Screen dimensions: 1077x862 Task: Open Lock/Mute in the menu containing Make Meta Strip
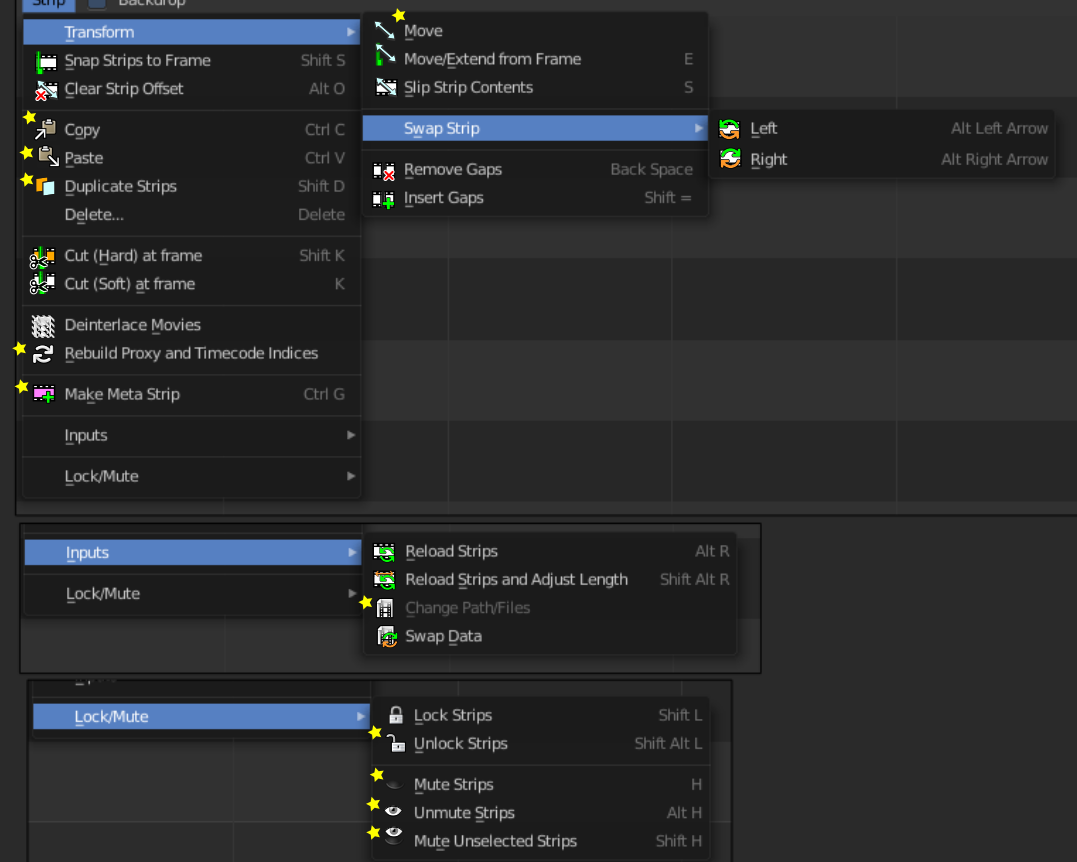192,477
